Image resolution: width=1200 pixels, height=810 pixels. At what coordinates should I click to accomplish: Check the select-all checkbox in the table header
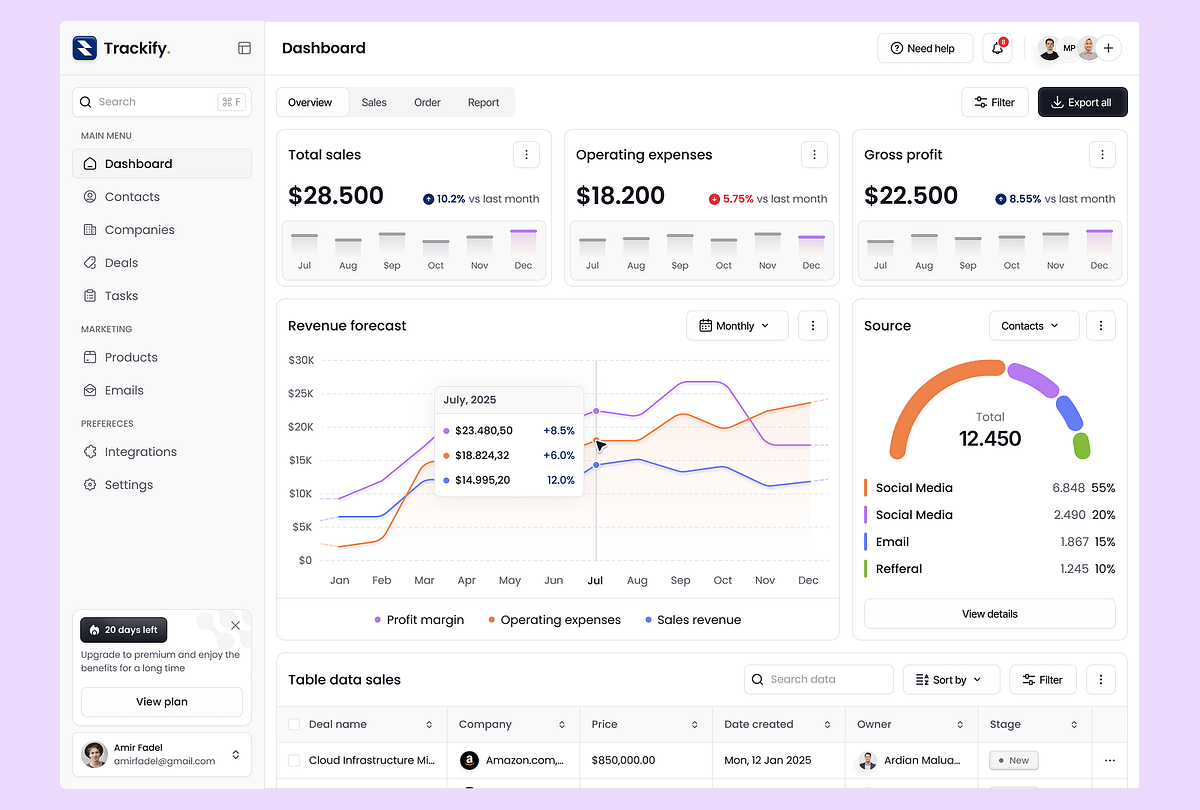pos(293,724)
